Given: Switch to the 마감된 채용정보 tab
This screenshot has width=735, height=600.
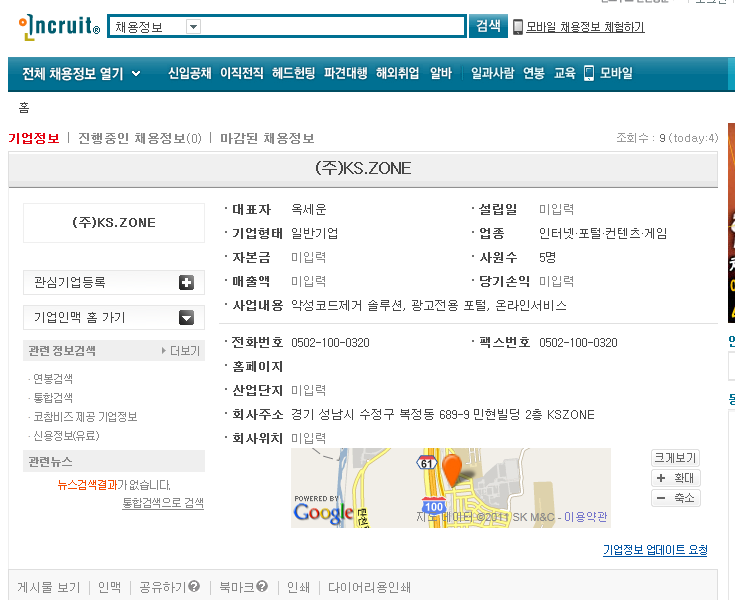Looking at the screenshot, I should pos(267,138).
